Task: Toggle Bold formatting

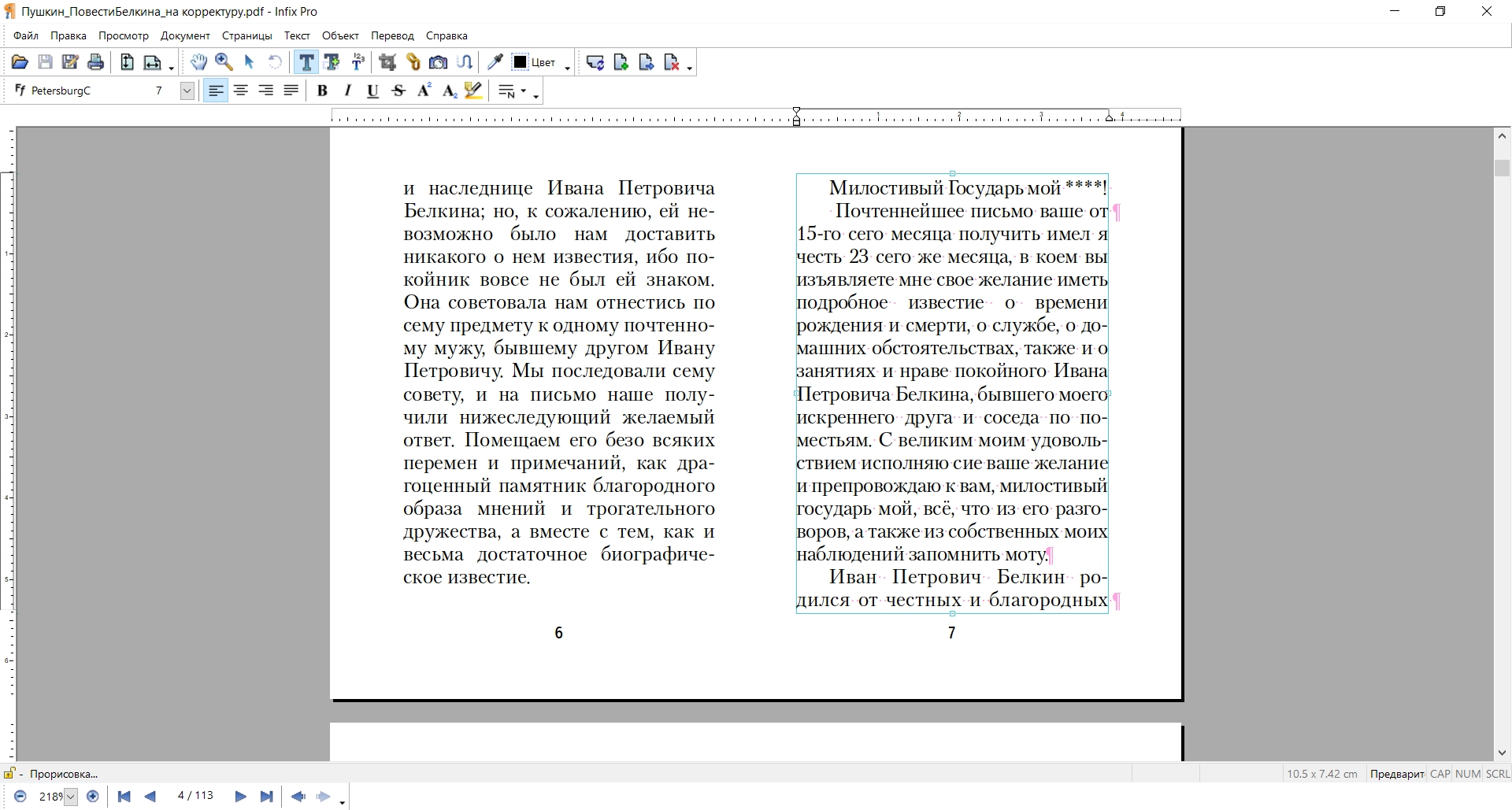Action: click(x=322, y=91)
